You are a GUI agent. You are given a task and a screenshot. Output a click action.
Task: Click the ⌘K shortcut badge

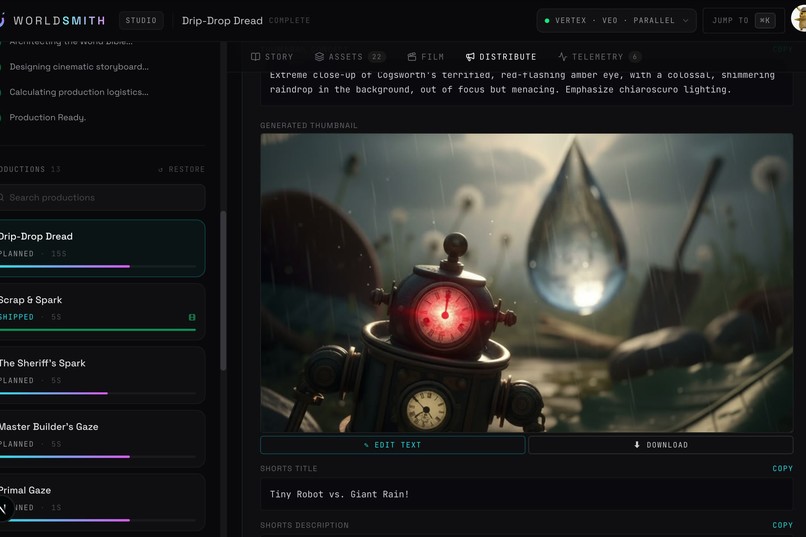(765, 21)
